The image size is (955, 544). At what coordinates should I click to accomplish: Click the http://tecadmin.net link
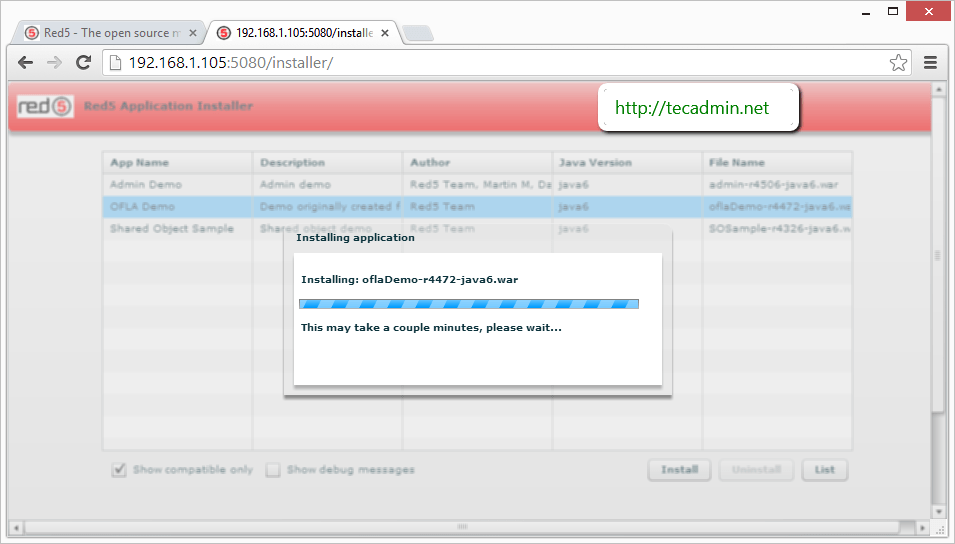point(692,108)
